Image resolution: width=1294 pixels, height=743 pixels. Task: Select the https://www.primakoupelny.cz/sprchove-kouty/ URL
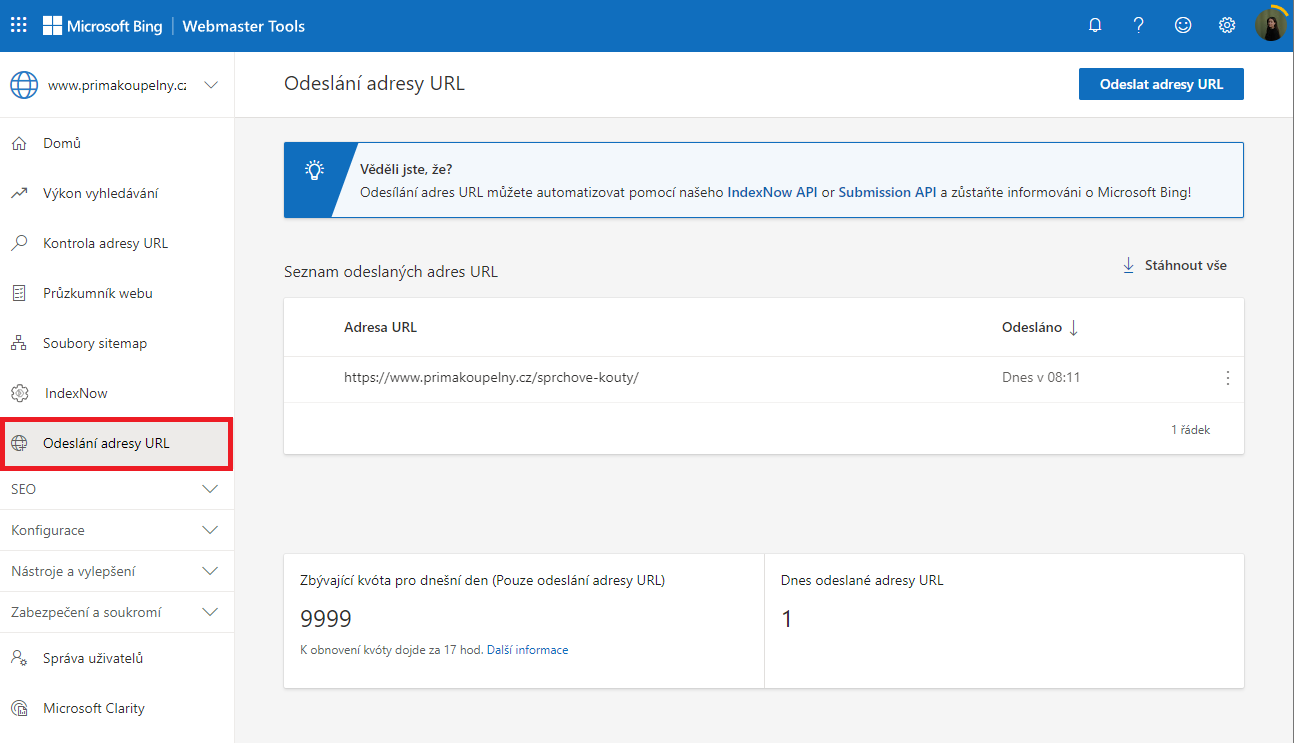pos(491,378)
